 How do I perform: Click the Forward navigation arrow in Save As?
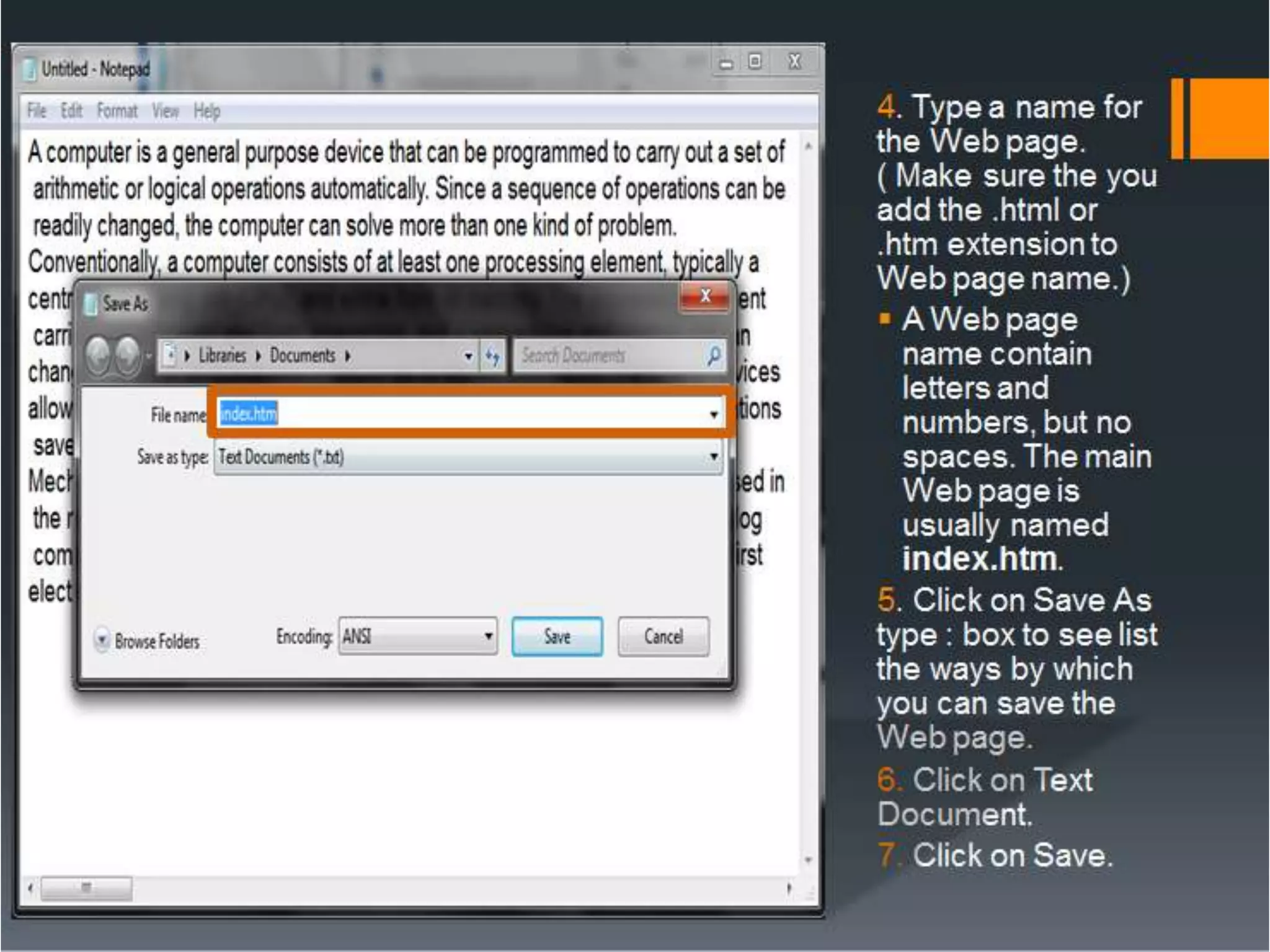[x=128, y=356]
